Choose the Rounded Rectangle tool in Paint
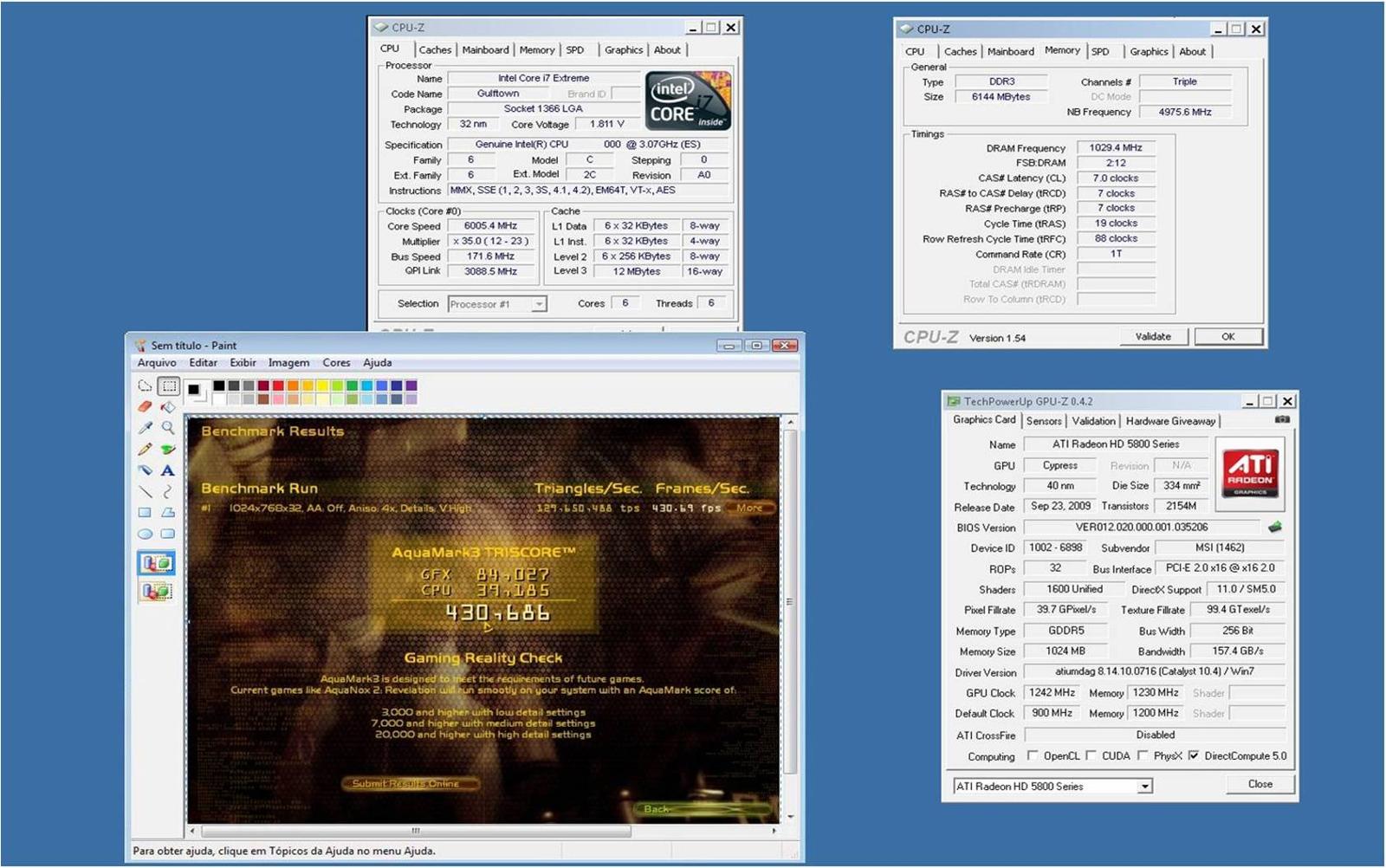This screenshot has width=1386, height=868. tap(168, 534)
